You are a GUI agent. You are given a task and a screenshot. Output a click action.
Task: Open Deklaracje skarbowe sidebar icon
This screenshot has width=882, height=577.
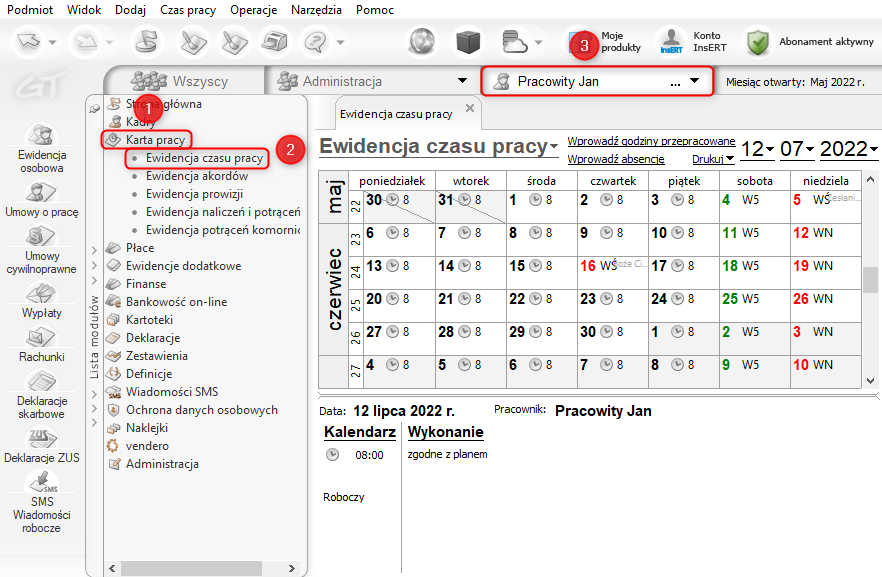tap(42, 395)
